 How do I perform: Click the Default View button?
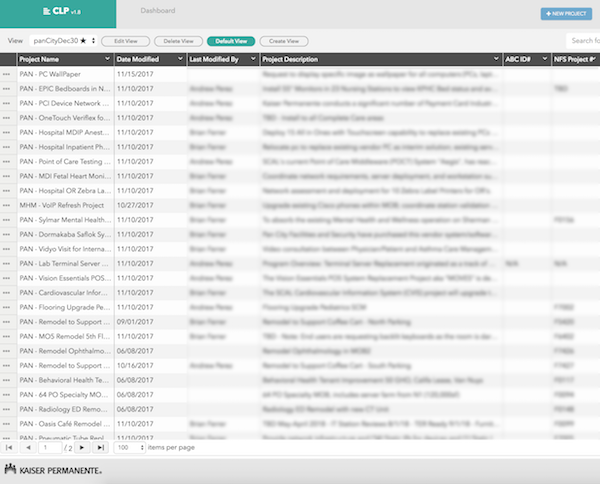pos(231,41)
